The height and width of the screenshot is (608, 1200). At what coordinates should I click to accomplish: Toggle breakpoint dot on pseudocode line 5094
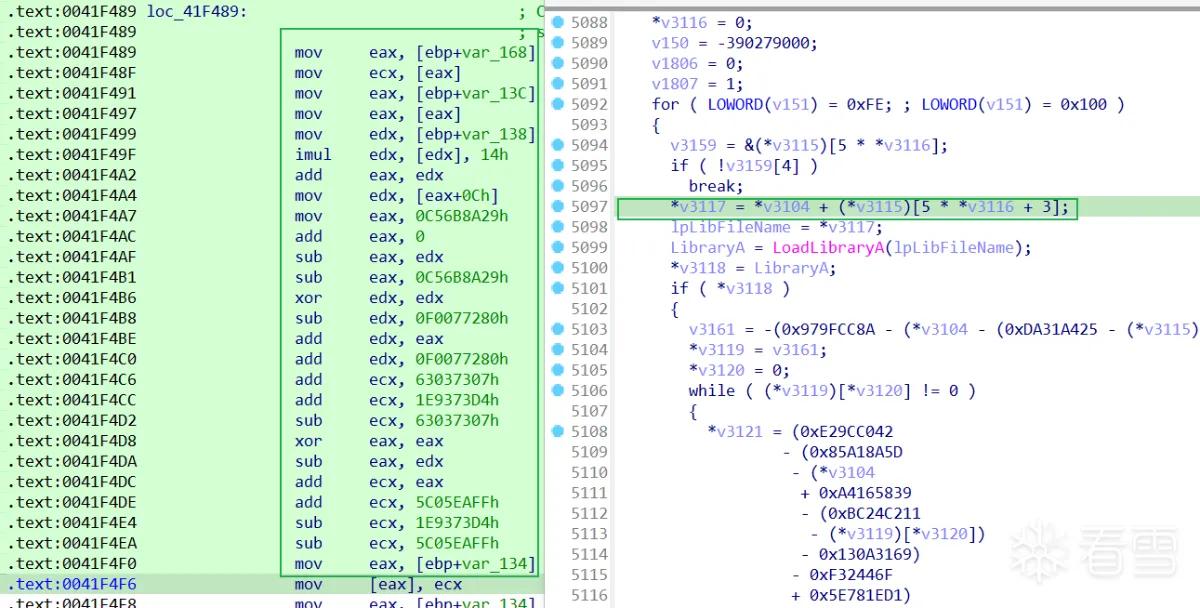pos(558,145)
